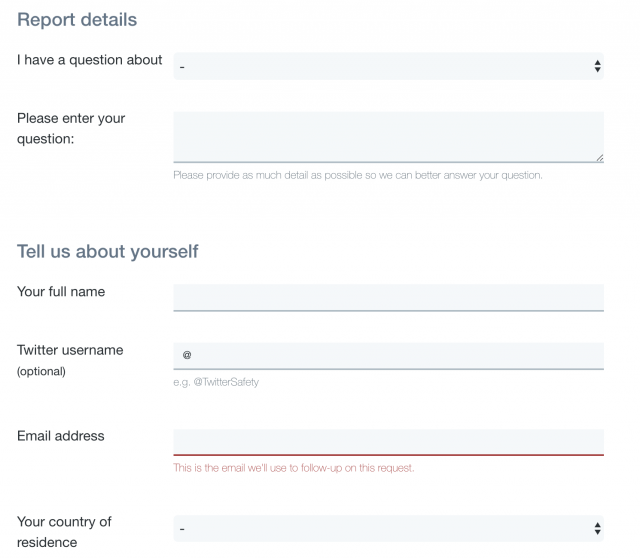640x559 pixels.
Task: Click the "Tell us about yourself" heading
Action: point(108,251)
